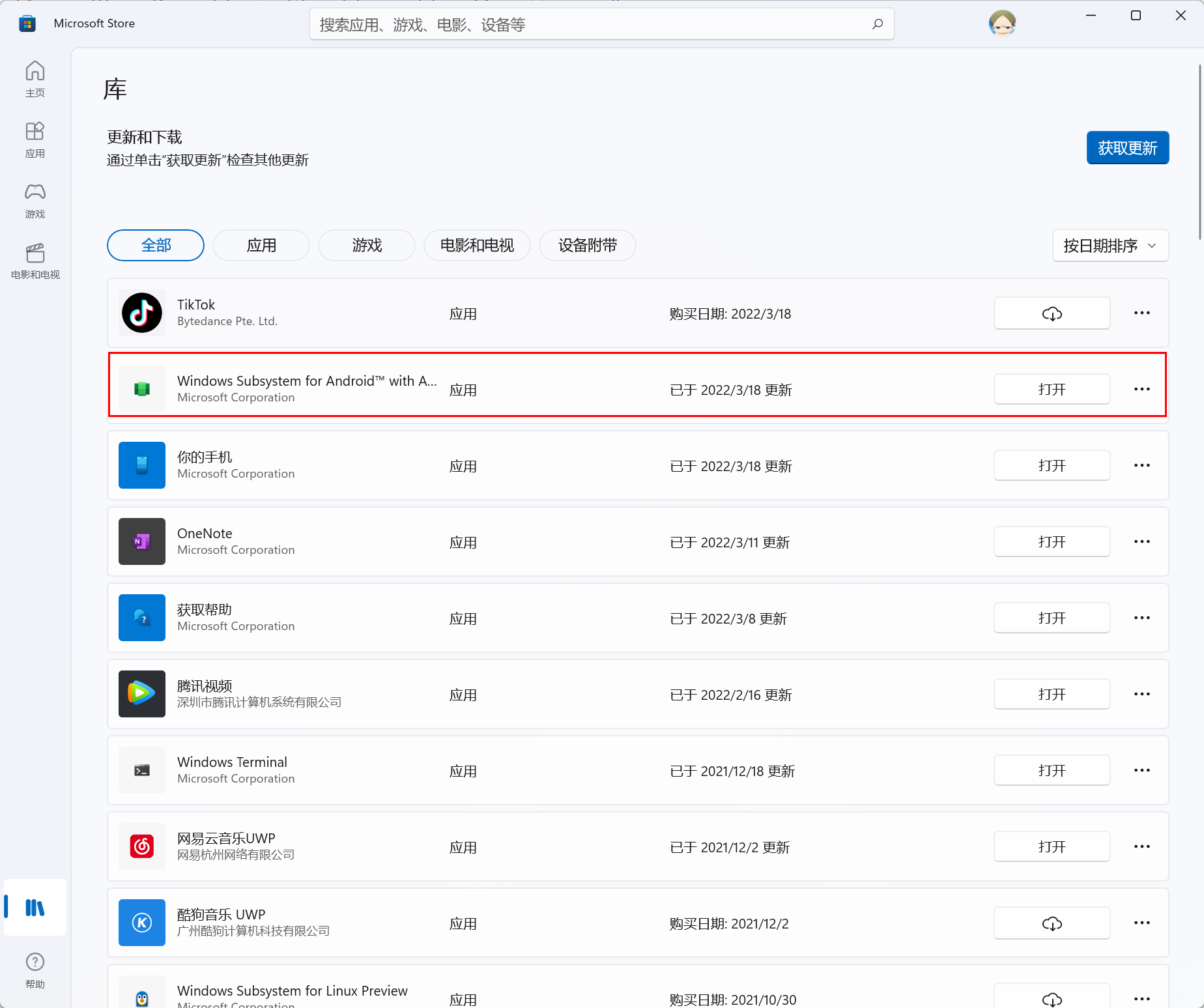Viewport: 1204px width, 1008px height.
Task: Click the Windows Subsystem for Linux Preview title
Action: [x=293, y=991]
